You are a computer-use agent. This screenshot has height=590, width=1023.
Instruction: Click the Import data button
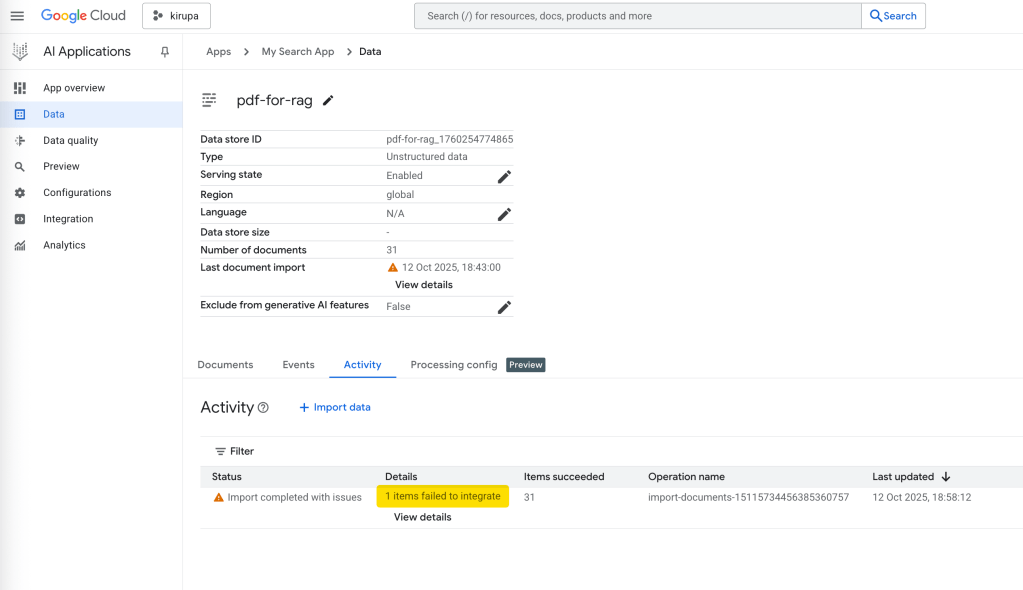tap(335, 408)
